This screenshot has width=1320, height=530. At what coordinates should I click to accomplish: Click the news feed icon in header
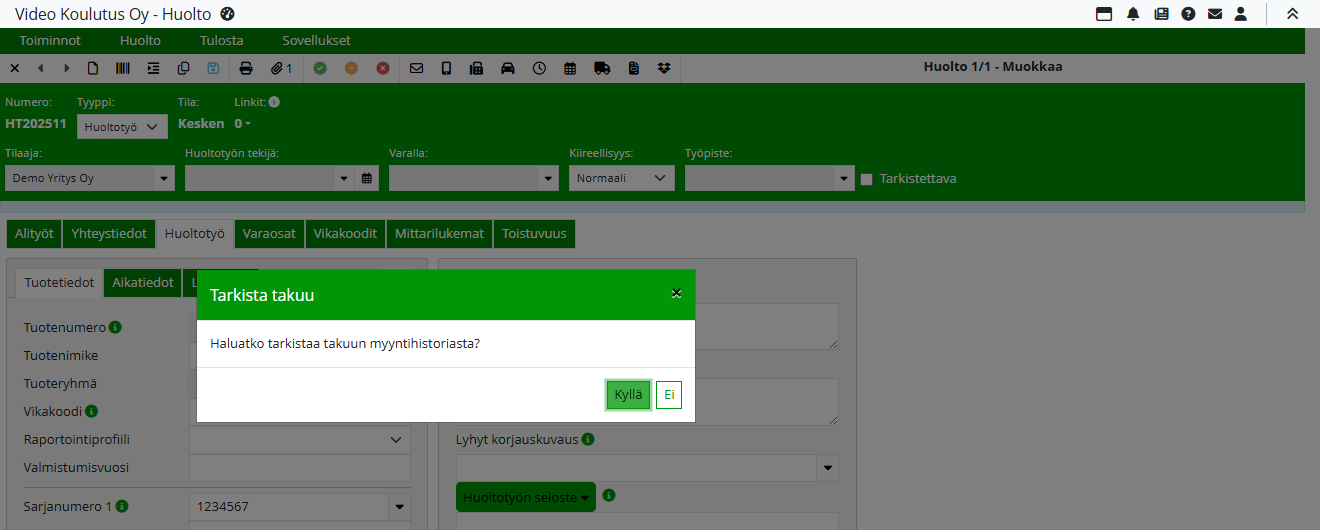1161,14
